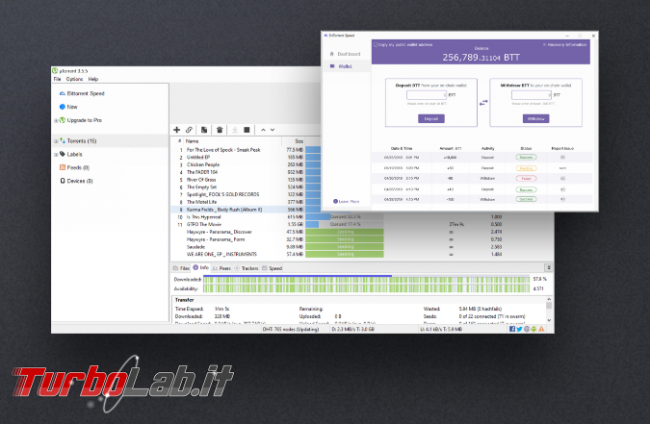This screenshot has height=424, width=650.
Task: Click the Availability pieces bar
Action: click(x=366, y=288)
